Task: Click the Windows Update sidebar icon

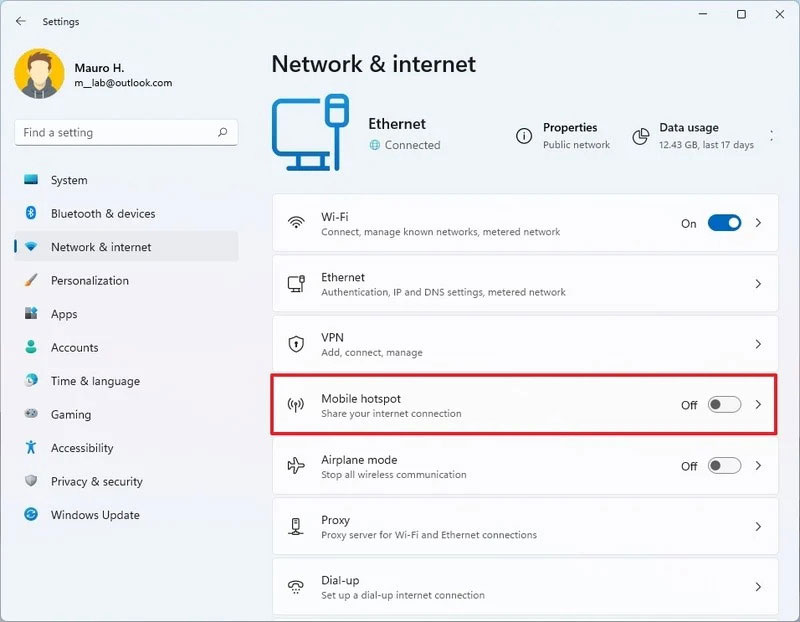Action: [31, 515]
